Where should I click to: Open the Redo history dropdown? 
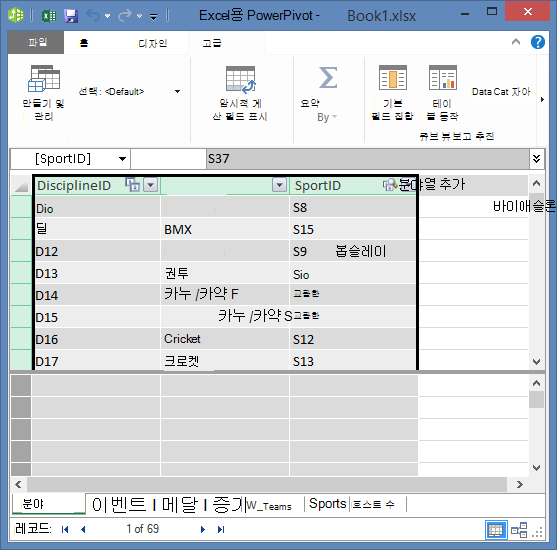pyautogui.click(x=139, y=16)
